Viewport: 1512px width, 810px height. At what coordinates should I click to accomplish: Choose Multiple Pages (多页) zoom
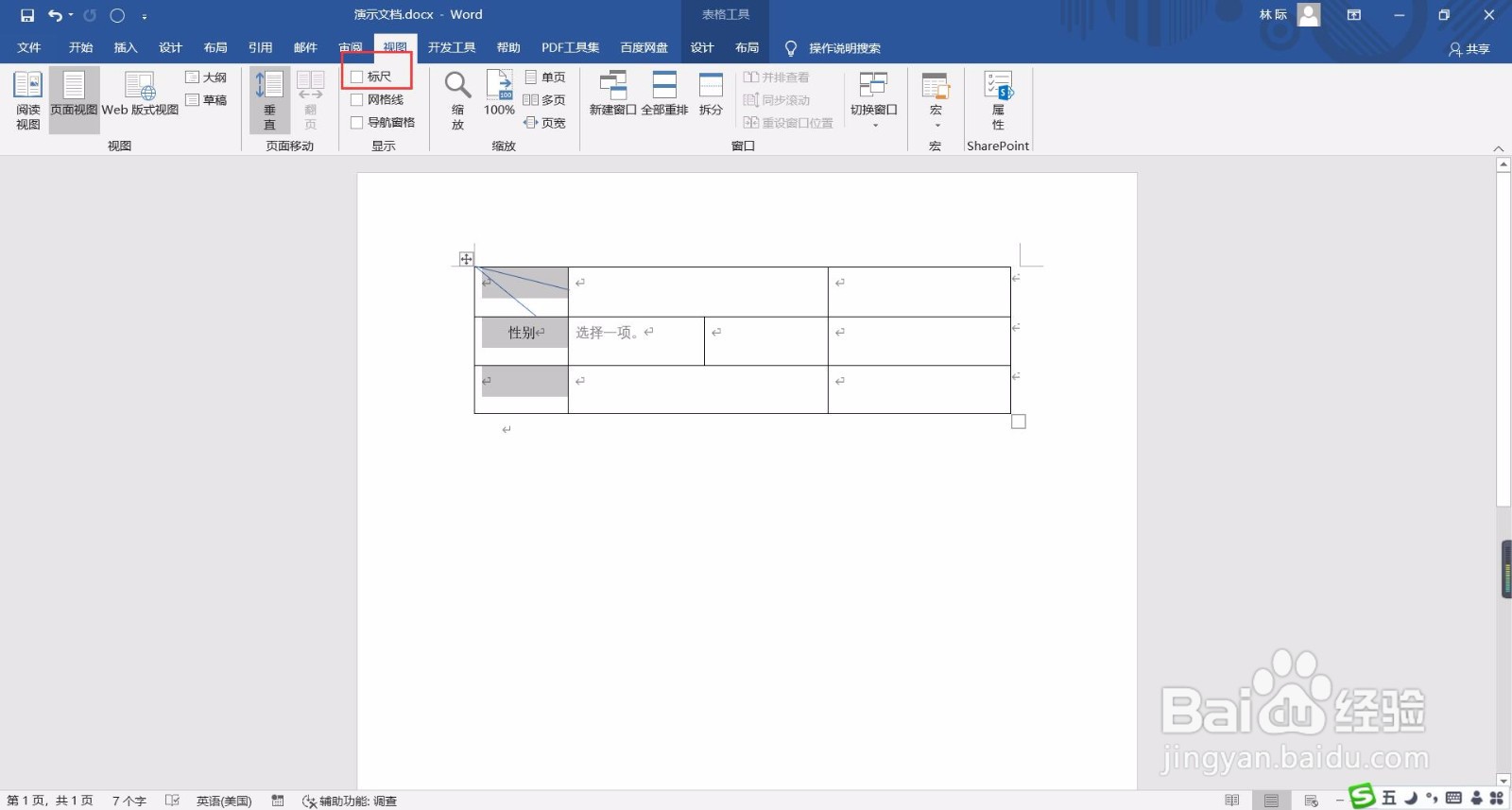click(x=545, y=100)
